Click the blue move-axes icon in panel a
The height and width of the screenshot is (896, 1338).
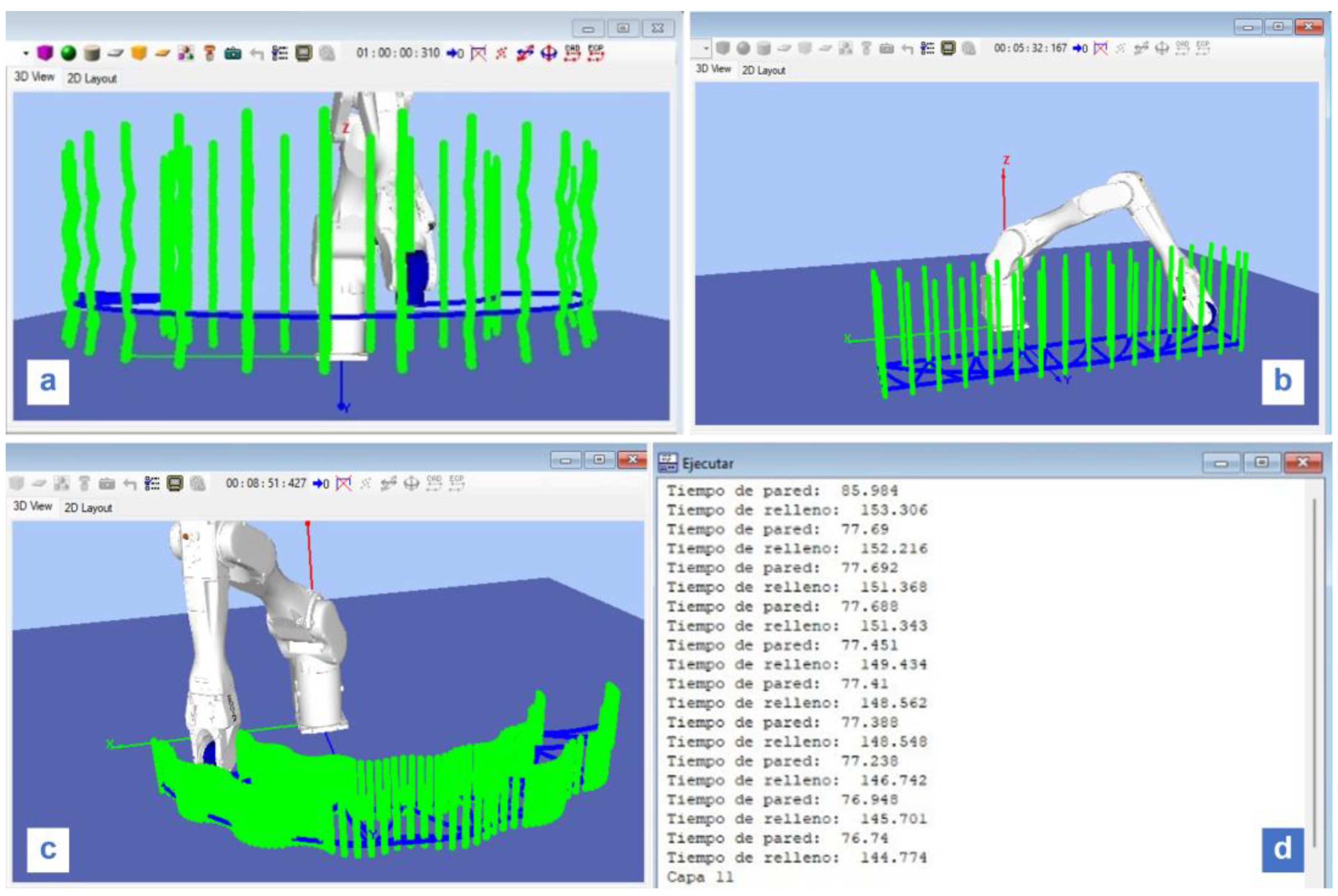click(x=549, y=54)
